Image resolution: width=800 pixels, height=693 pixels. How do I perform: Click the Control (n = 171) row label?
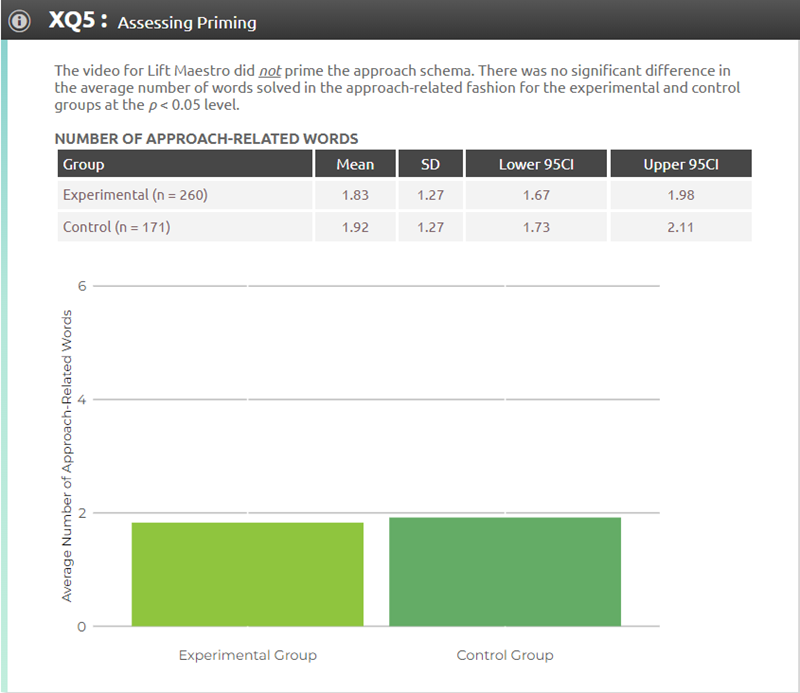(116, 227)
